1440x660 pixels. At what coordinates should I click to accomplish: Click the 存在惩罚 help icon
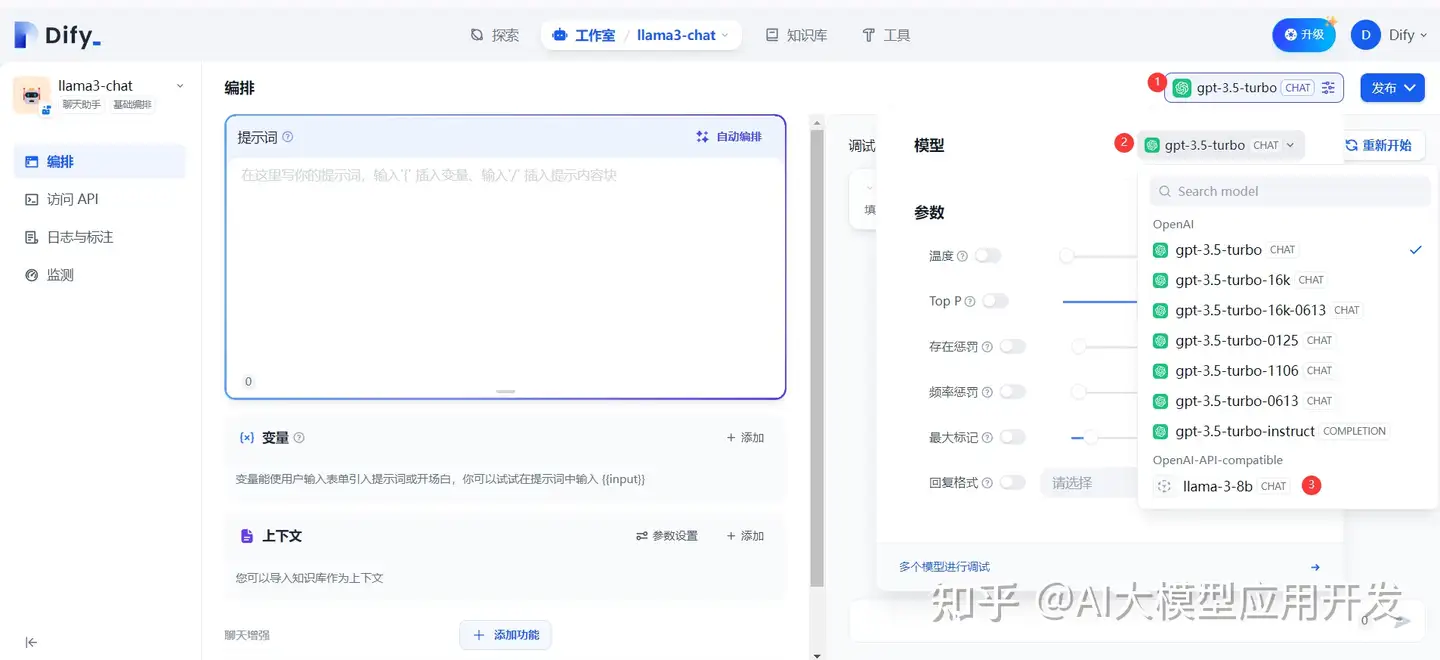click(987, 347)
